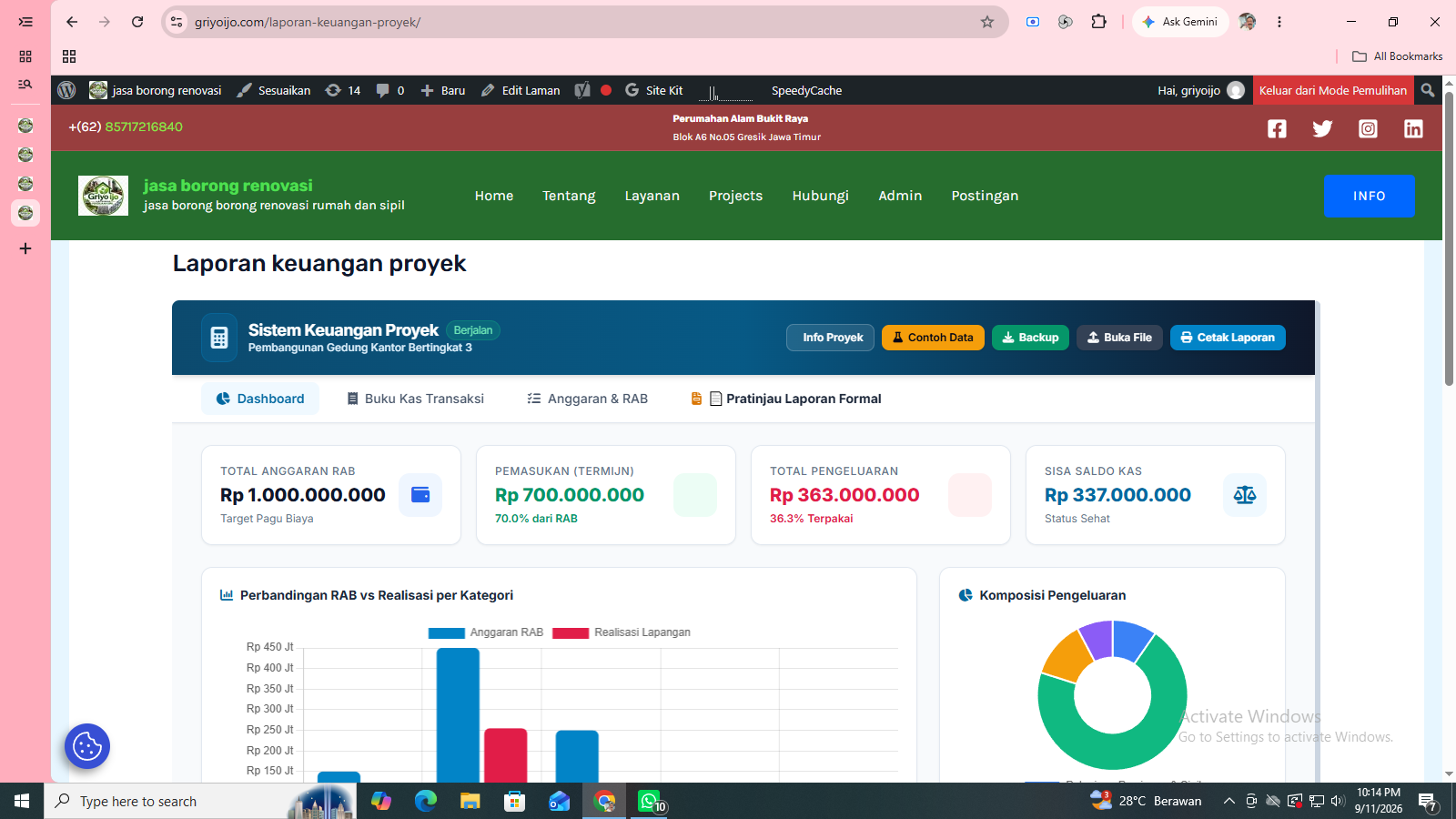Open the browser Extensions puzzle icon
Screen dimensions: 1456x819
(1099, 22)
